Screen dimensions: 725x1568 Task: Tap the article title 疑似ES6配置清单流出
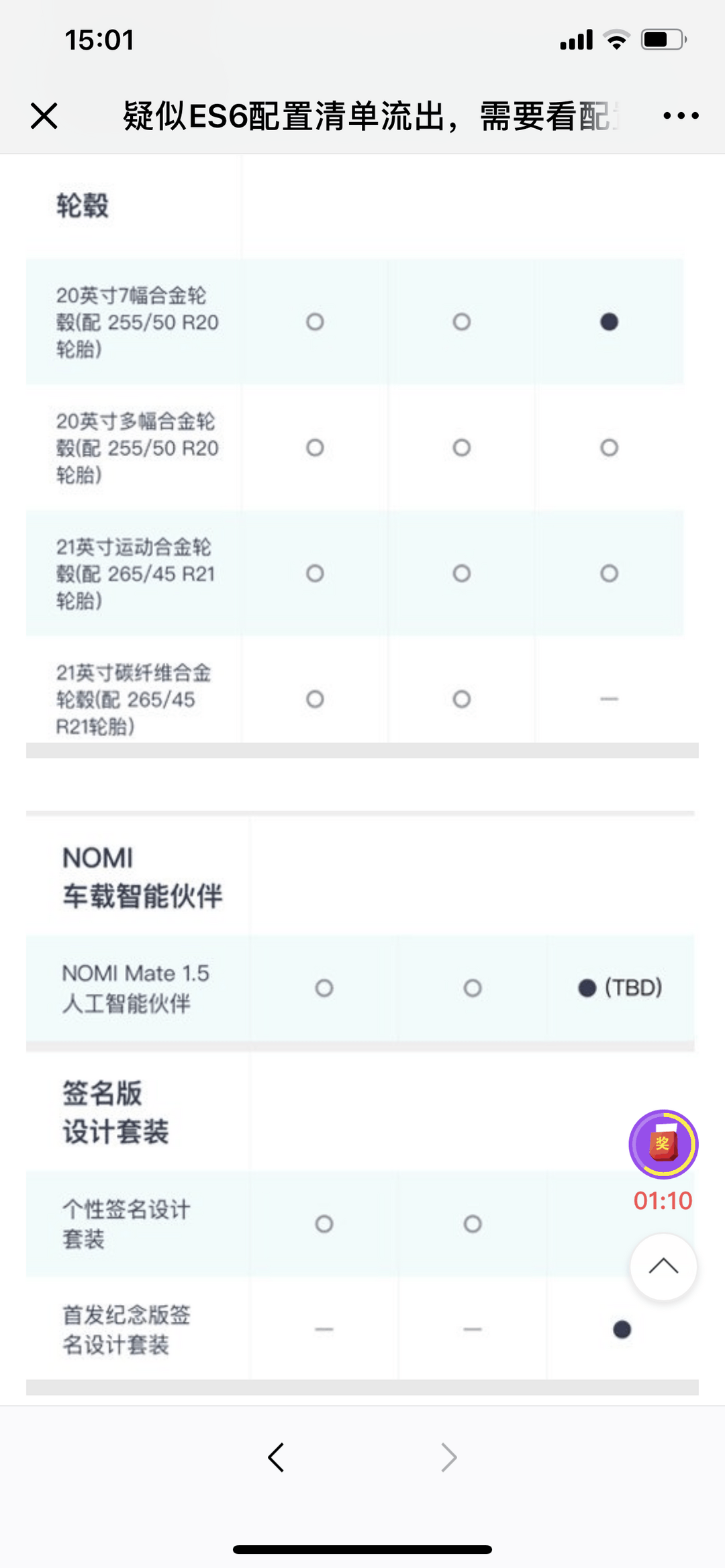click(284, 116)
